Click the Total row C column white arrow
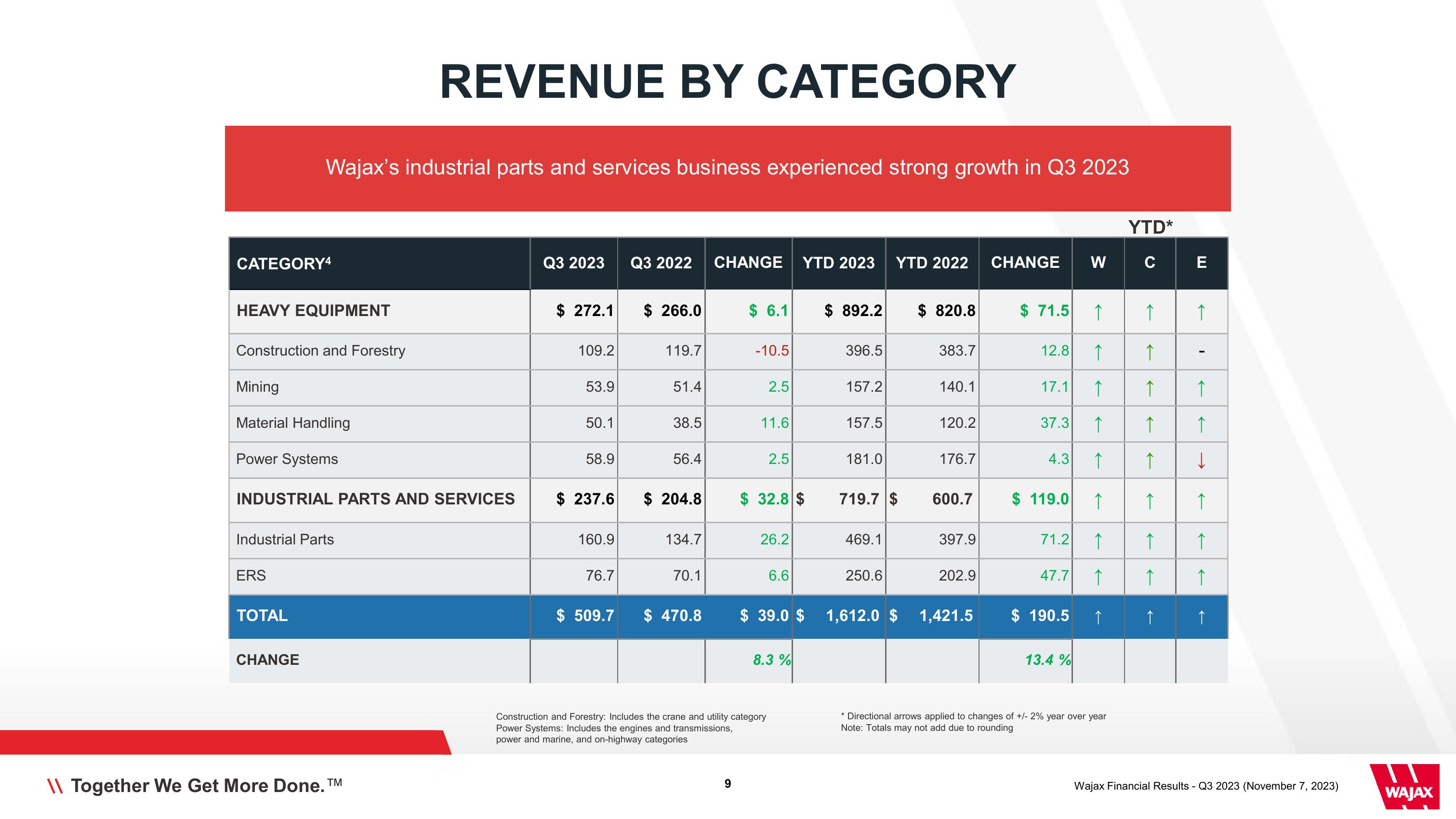This screenshot has width=1456, height=819. pyautogui.click(x=1150, y=617)
